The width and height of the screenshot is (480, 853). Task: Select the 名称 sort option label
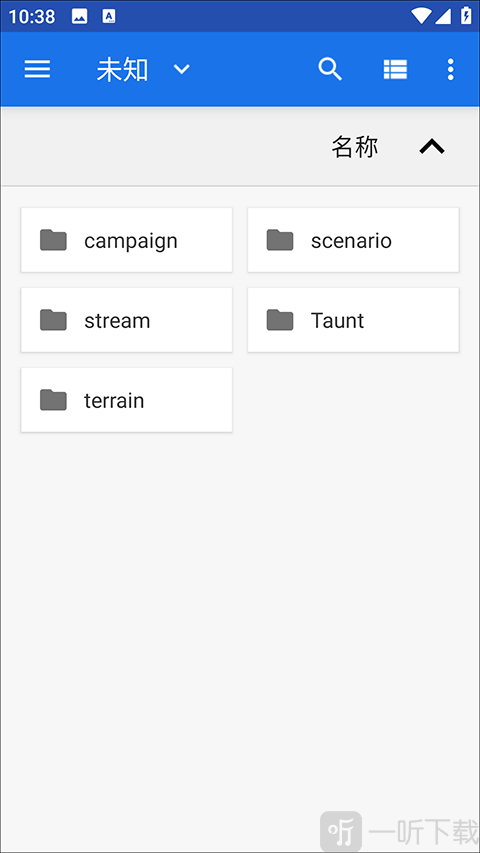pos(355,147)
